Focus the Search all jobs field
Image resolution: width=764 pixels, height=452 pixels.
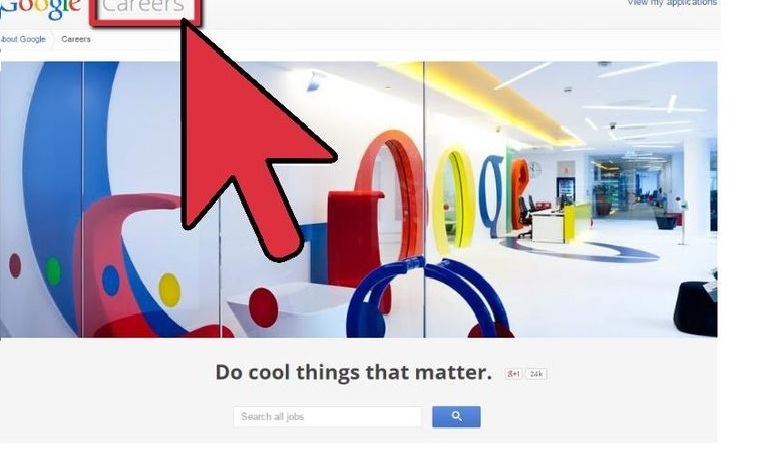[x=327, y=417]
